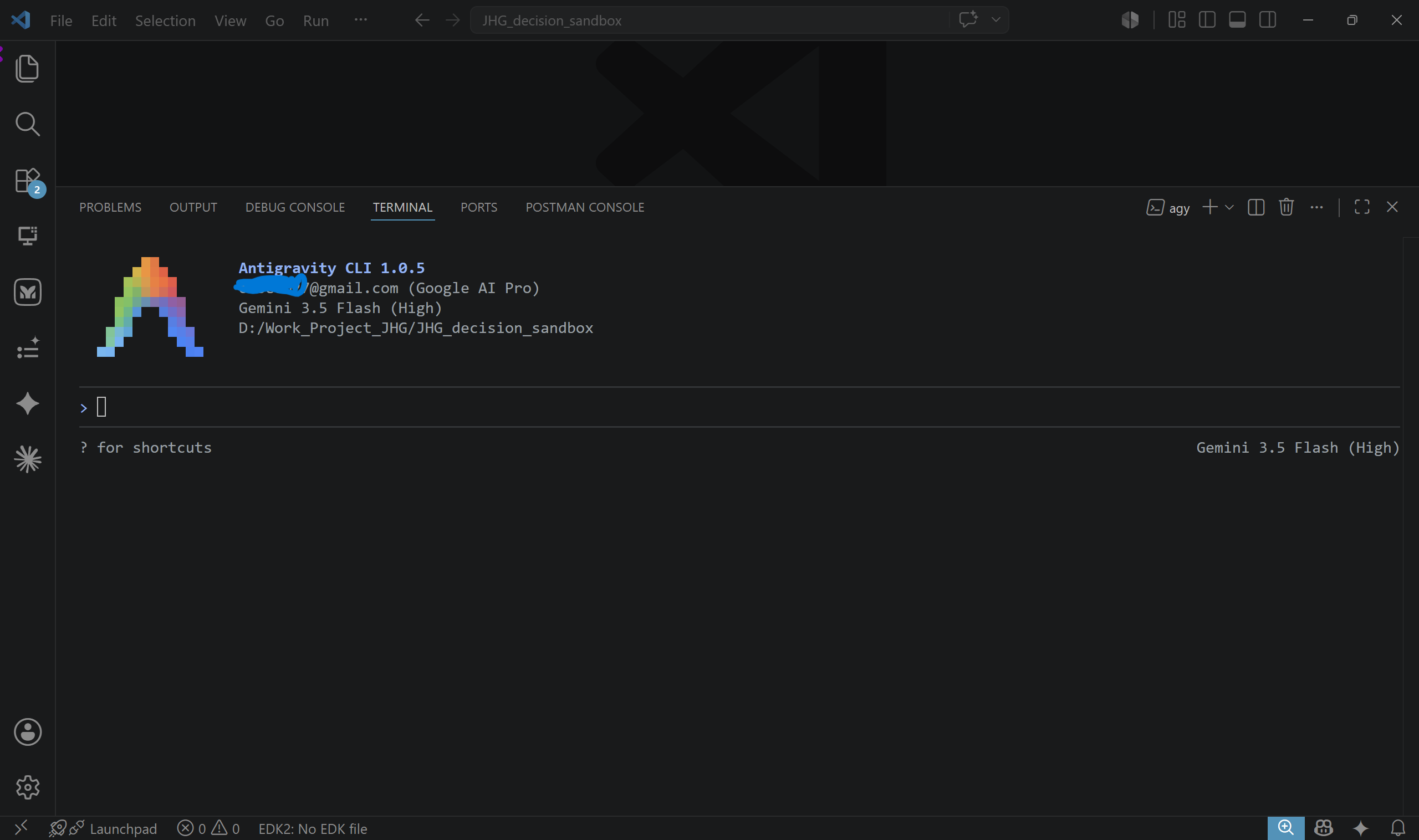The height and width of the screenshot is (840, 1419).
Task: Switch to the POSTMAN CONSOLE tab
Action: (x=585, y=207)
